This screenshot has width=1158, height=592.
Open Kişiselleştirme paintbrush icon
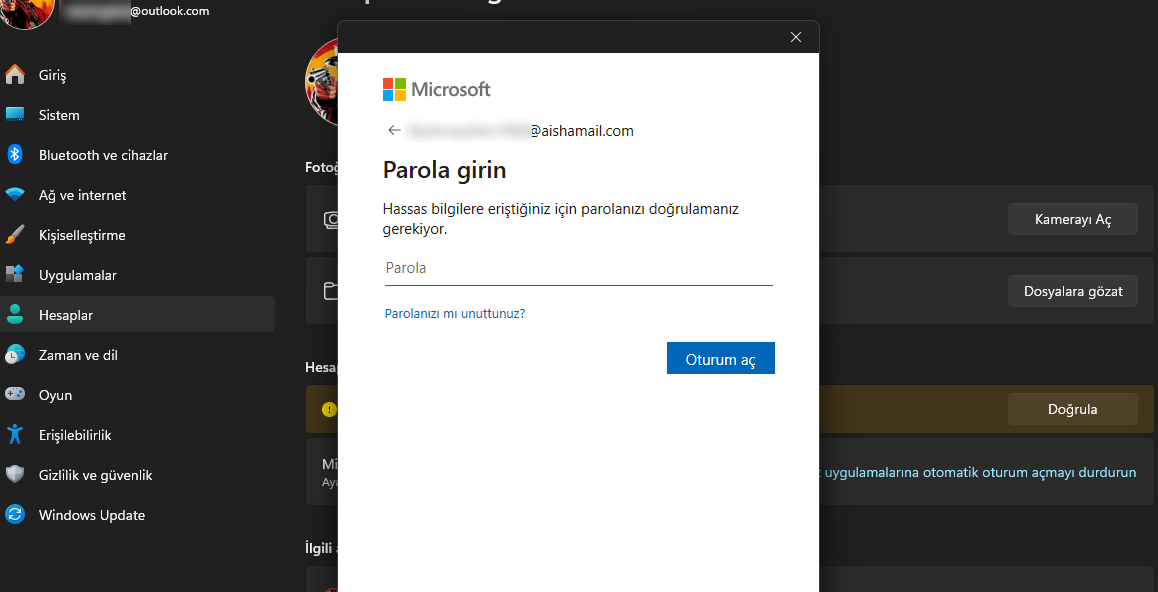15,235
